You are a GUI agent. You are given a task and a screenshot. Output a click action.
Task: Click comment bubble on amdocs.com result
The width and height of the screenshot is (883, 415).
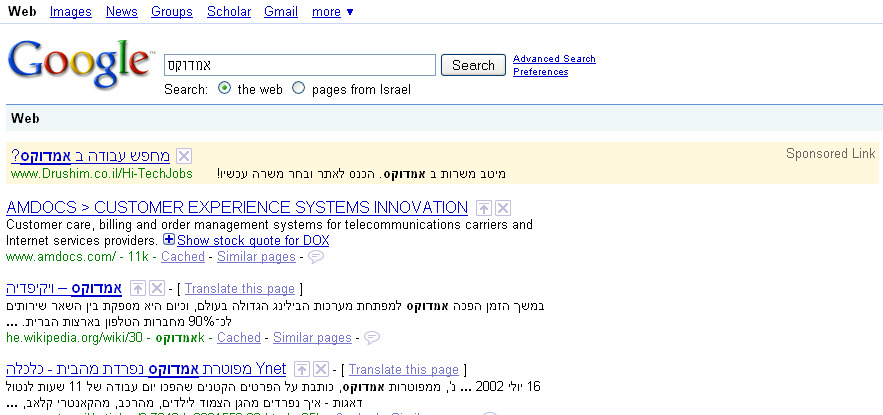316,257
